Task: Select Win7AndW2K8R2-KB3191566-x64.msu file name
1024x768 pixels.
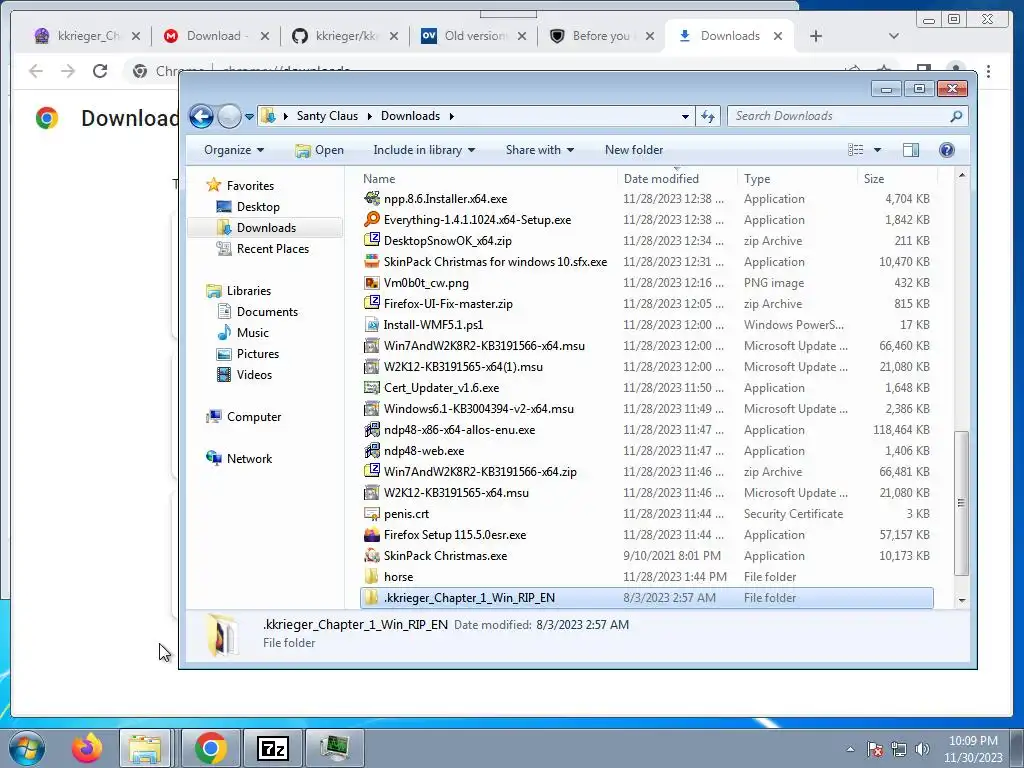Action: coord(484,346)
